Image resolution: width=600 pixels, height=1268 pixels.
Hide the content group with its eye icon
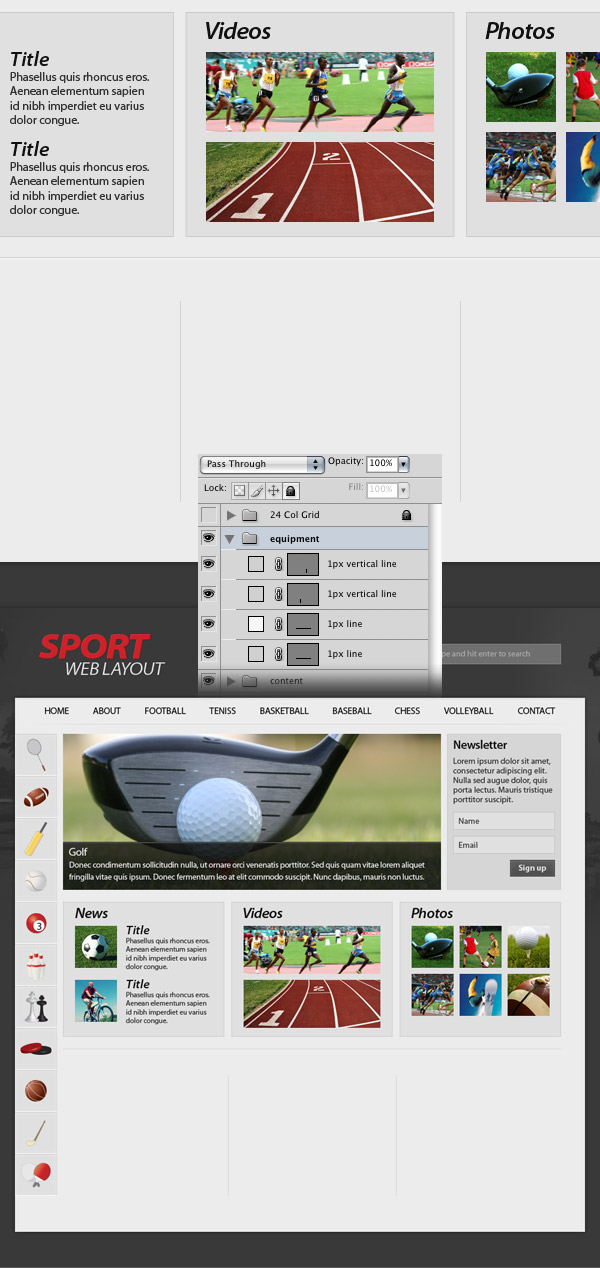[x=208, y=680]
